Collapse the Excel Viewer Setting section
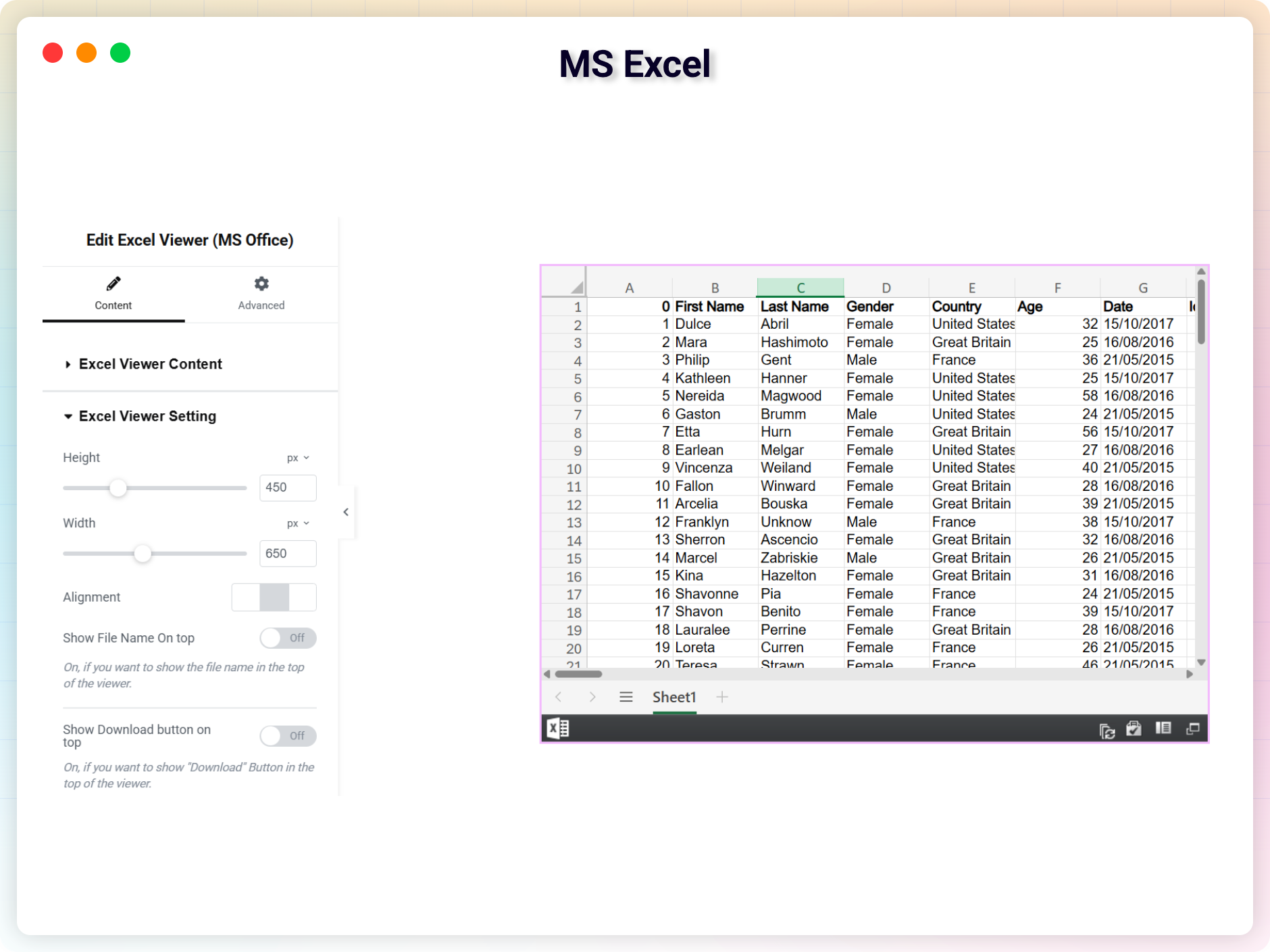This screenshot has width=1270, height=952. 141,416
